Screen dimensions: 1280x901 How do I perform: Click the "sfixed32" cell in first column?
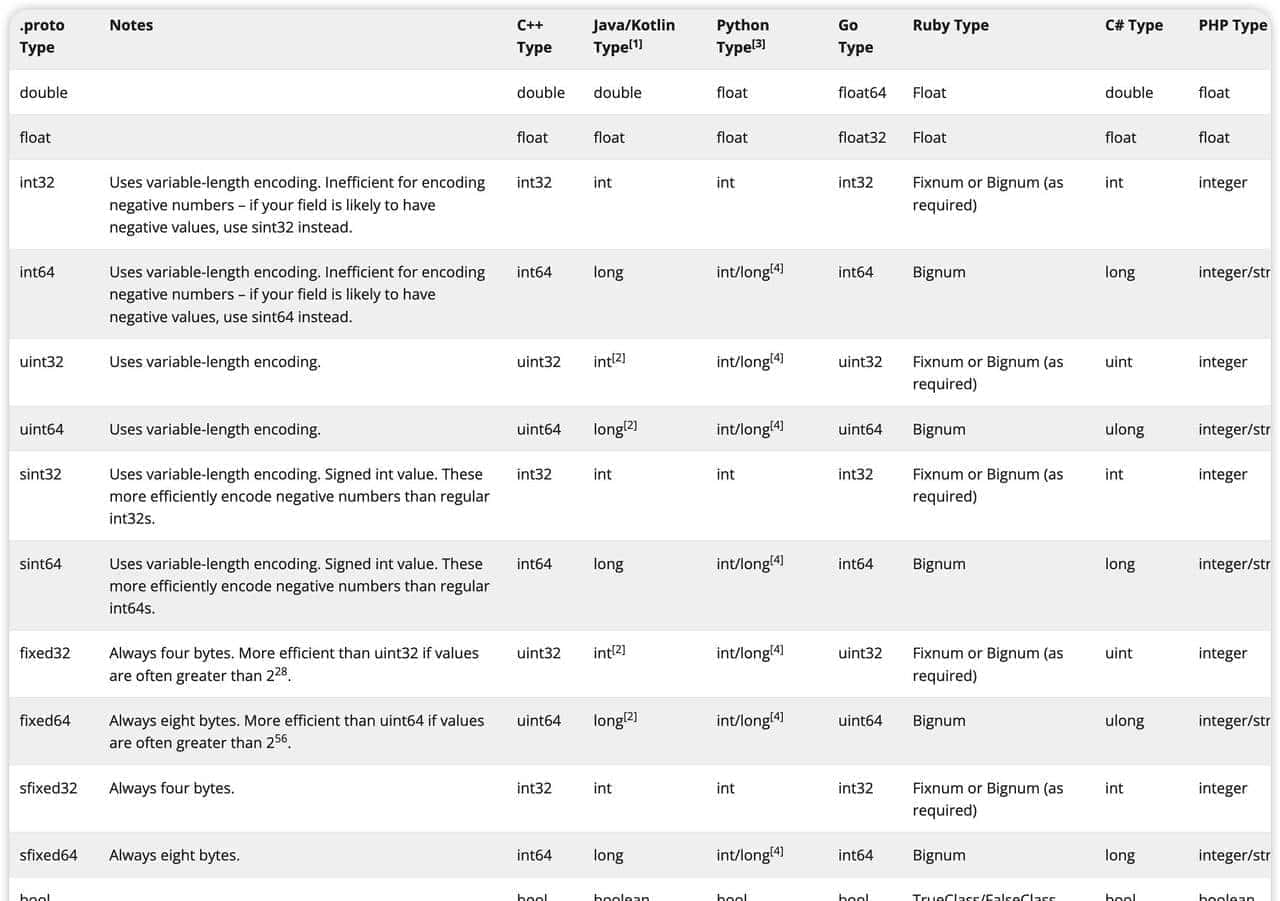(48, 788)
